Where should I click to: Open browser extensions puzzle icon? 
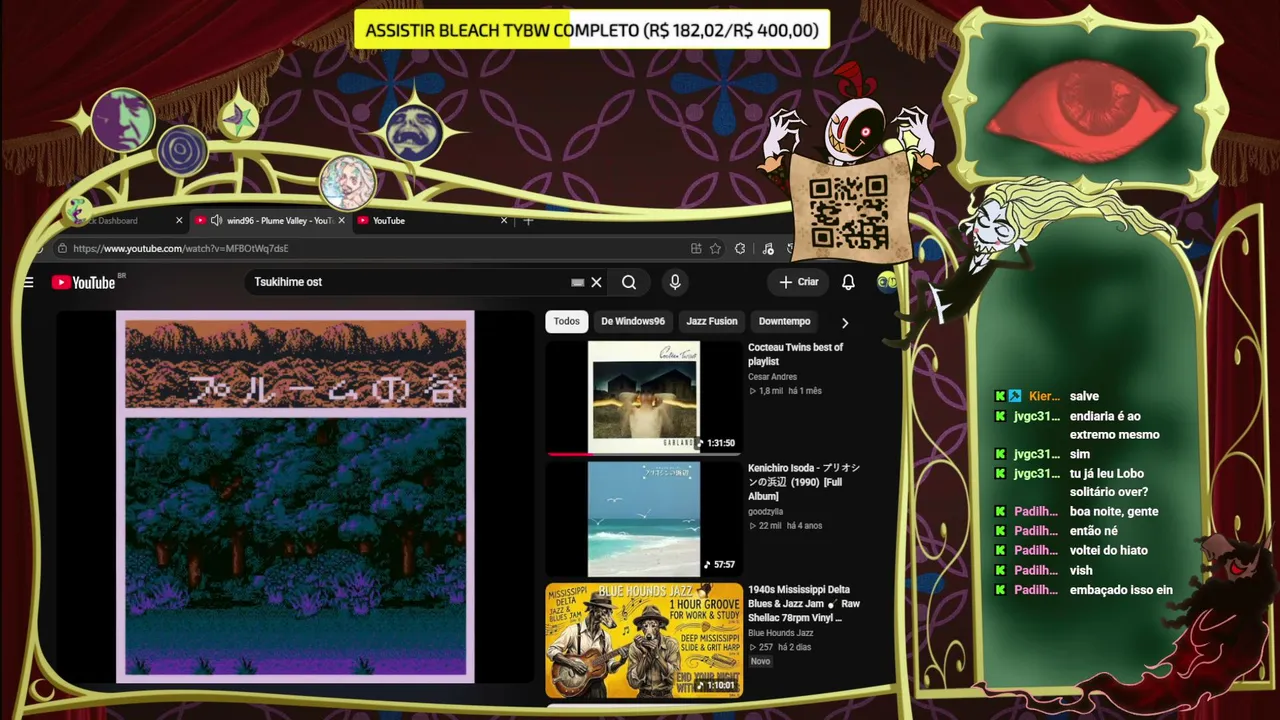[x=740, y=249]
